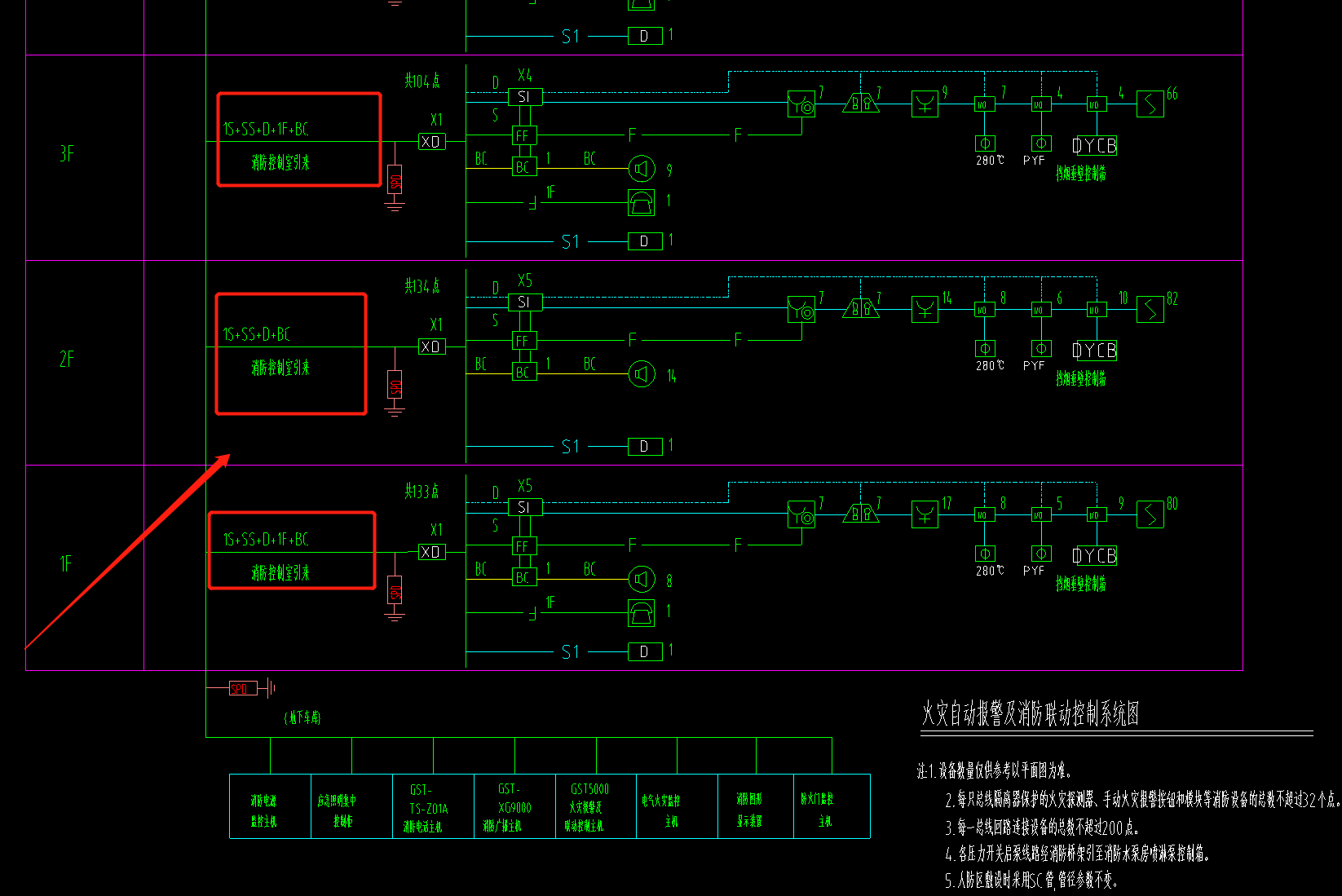Screen dimensions: 1342x896
Task: Click the 应急照明集中控制柜 equipment box
Action: 351,806
